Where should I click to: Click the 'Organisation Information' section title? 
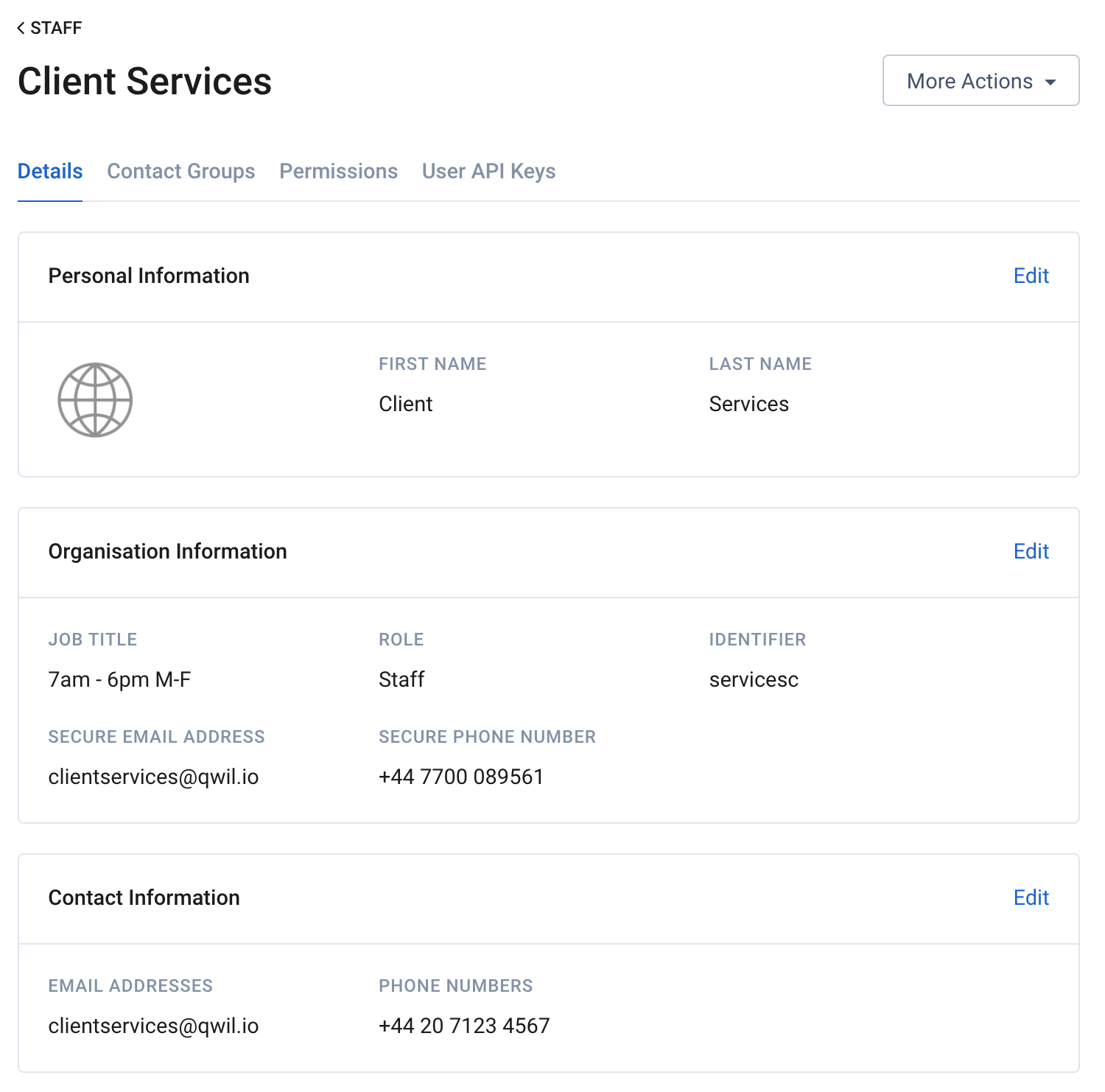point(167,551)
